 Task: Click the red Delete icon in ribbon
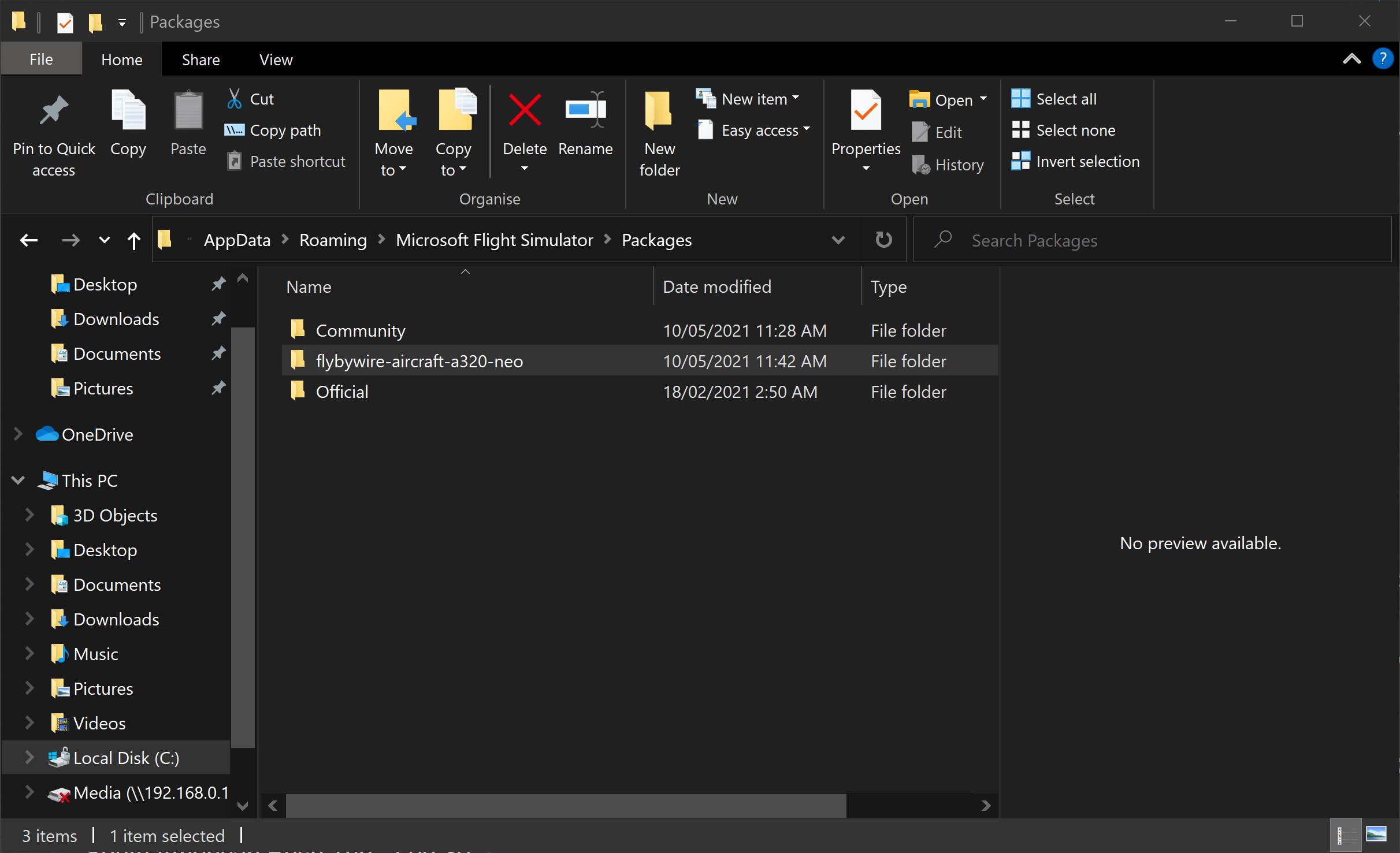coord(525,110)
